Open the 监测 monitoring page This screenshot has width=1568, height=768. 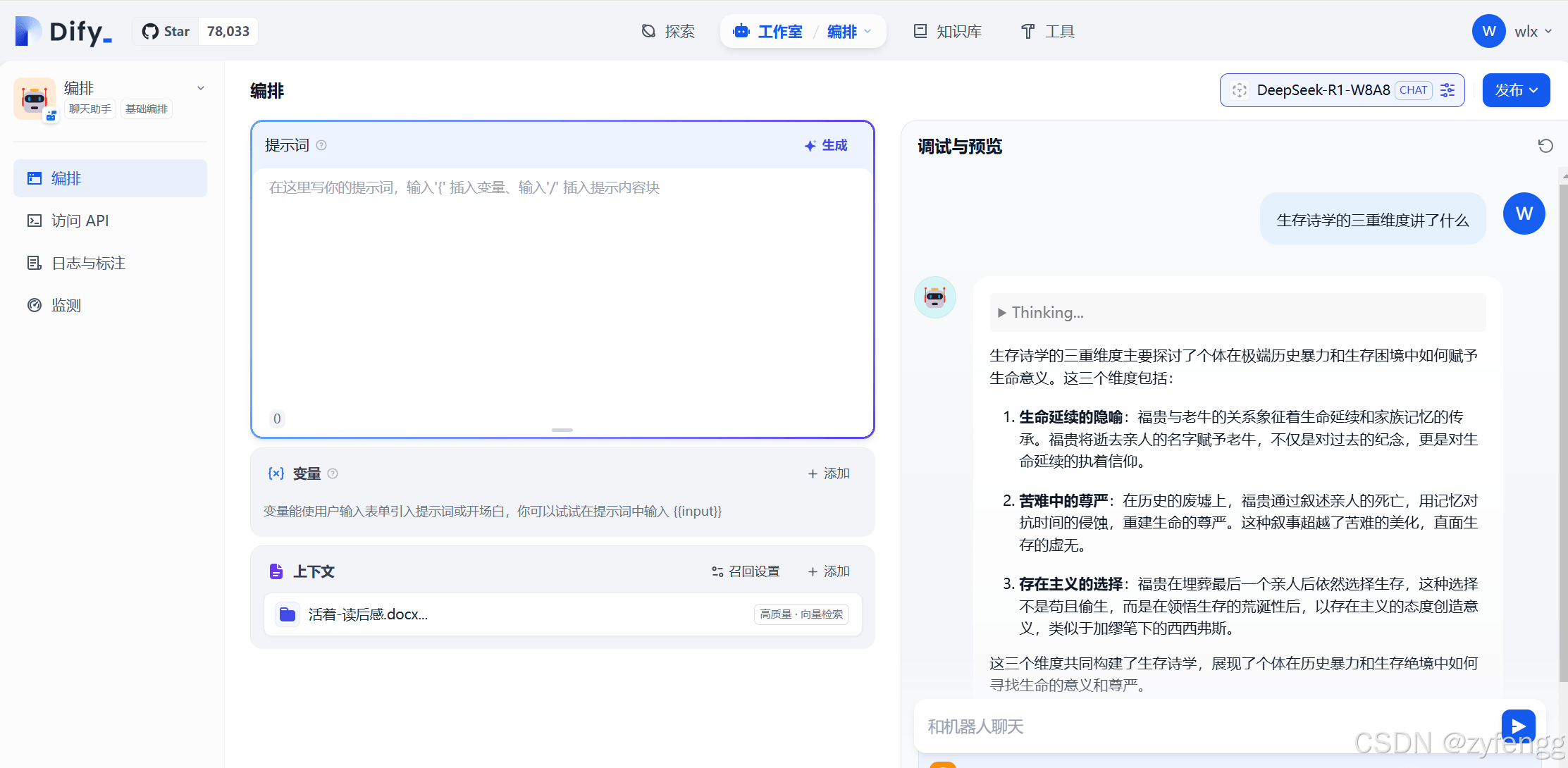(66, 305)
